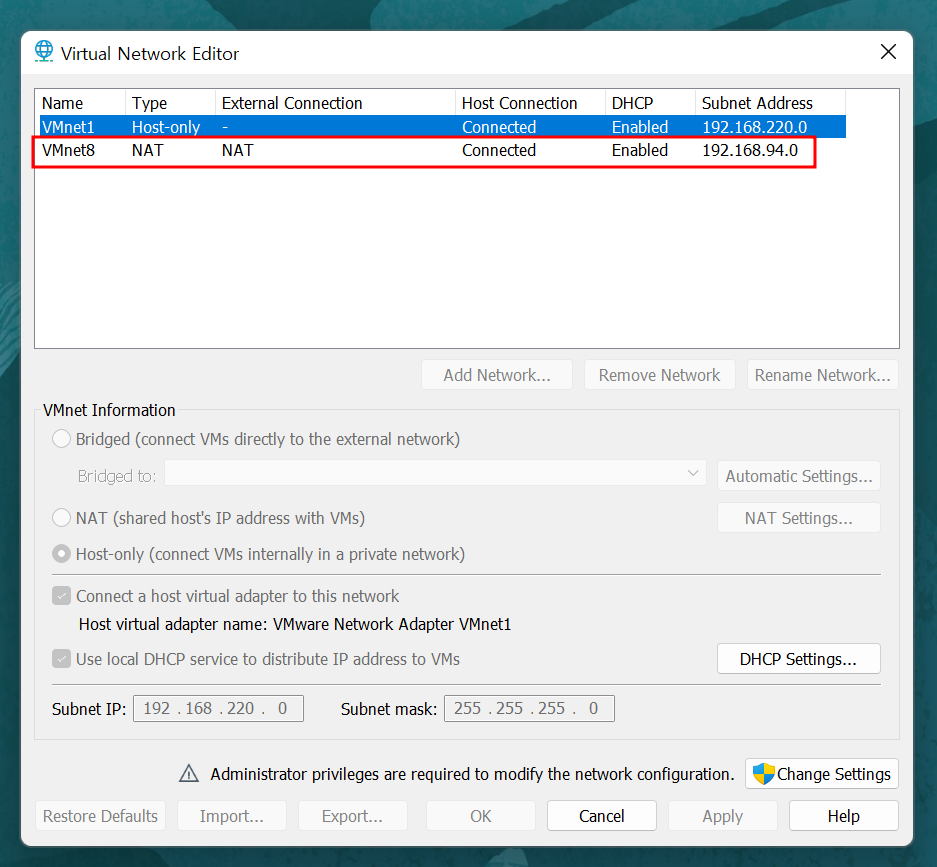Click the shield Change Settings button
The image size is (937, 867).
tap(822, 774)
